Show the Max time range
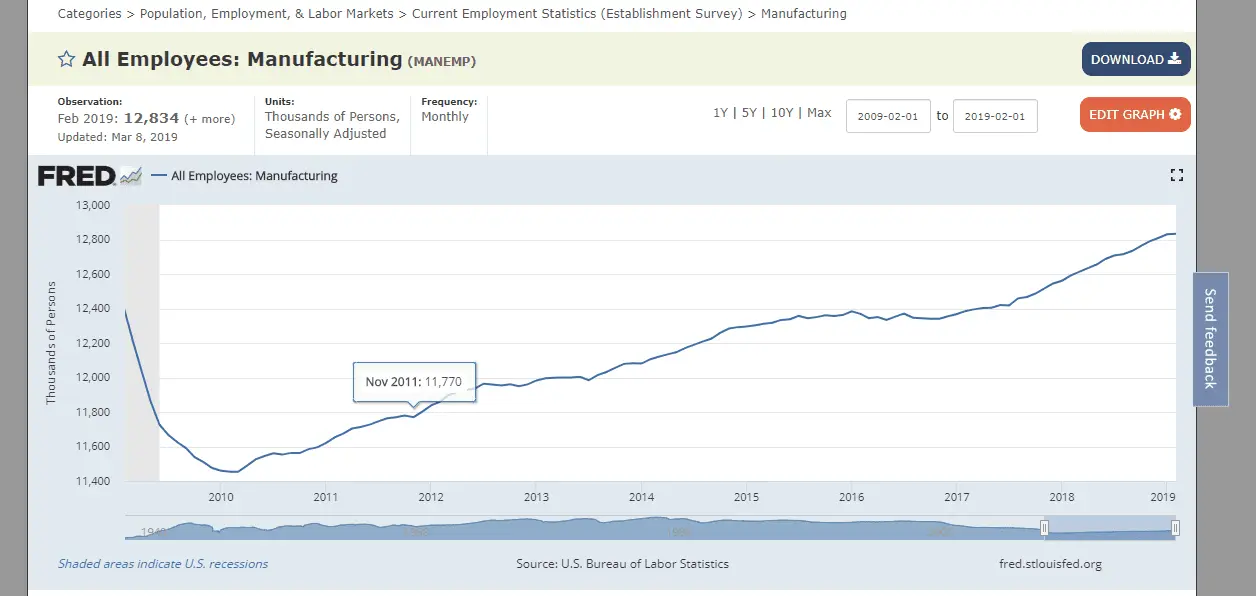The height and width of the screenshot is (596, 1256). pyautogui.click(x=819, y=113)
